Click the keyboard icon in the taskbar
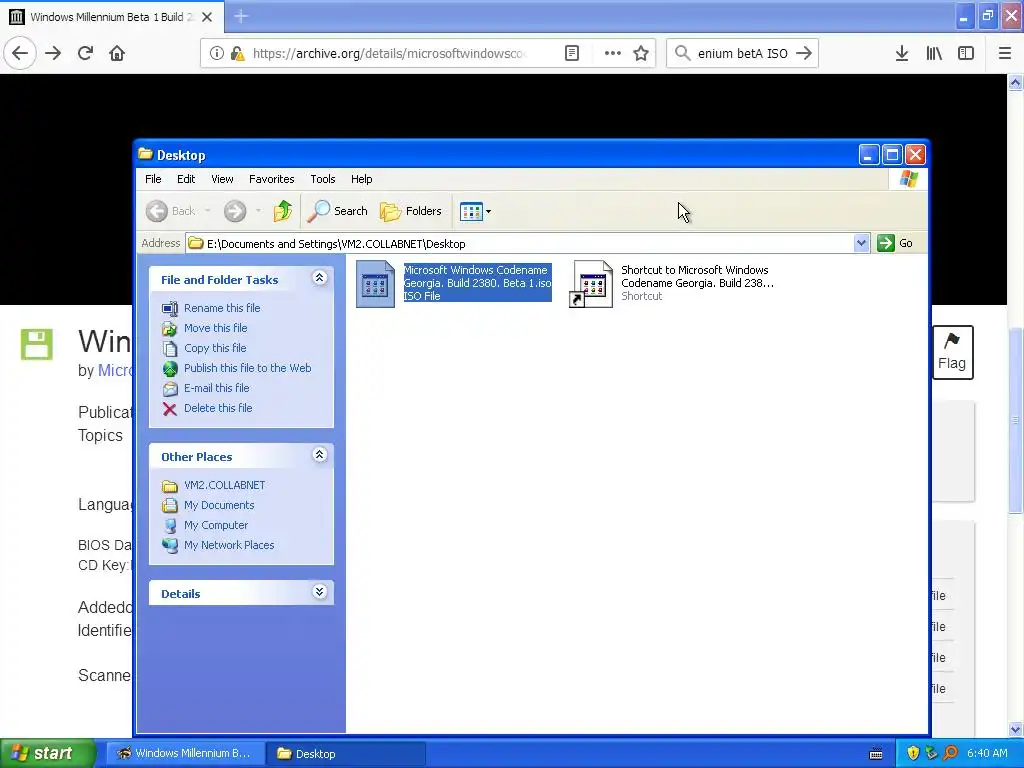Screen dimensions: 1024x768 (x=876, y=754)
